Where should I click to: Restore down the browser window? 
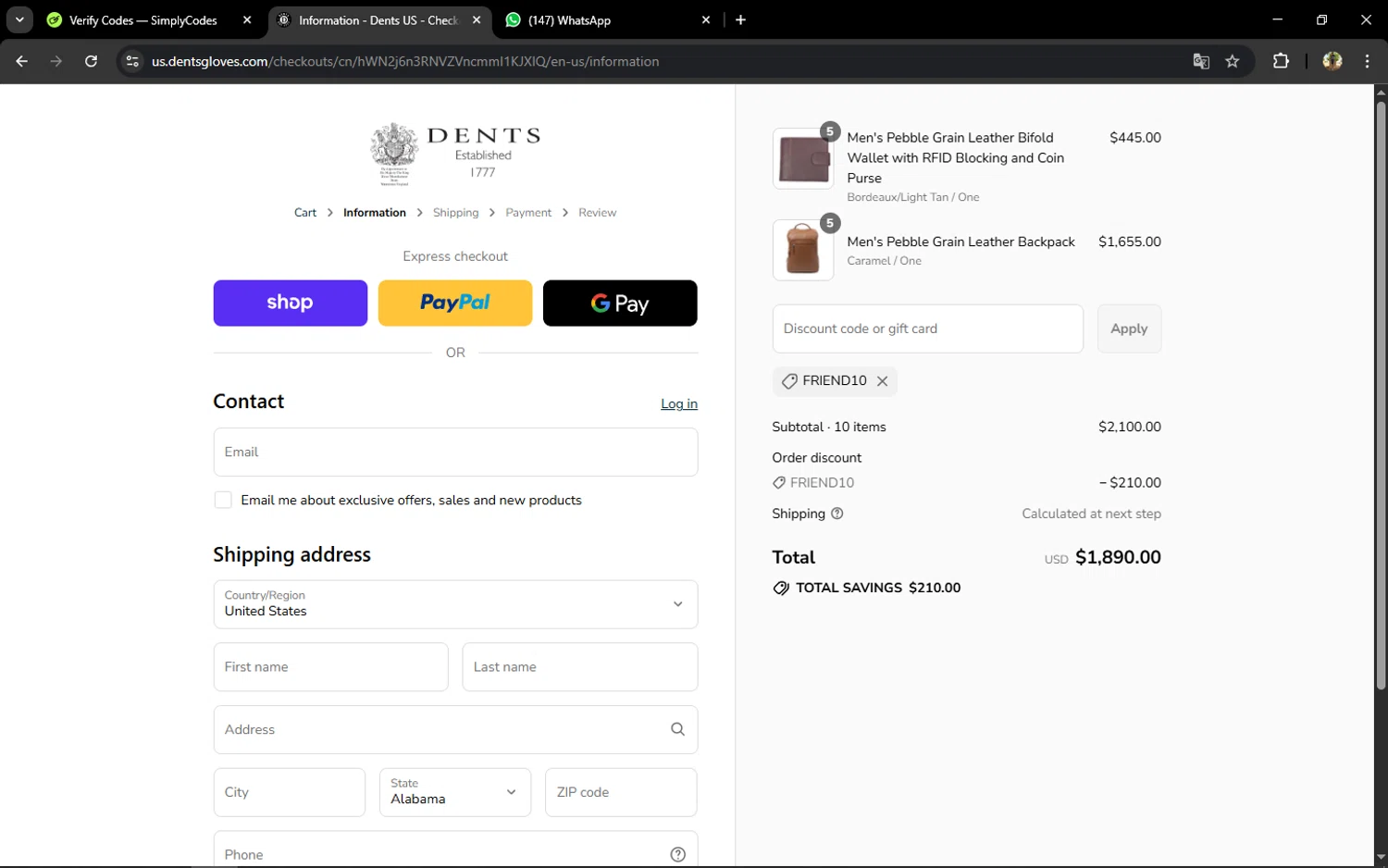tap(1321, 19)
